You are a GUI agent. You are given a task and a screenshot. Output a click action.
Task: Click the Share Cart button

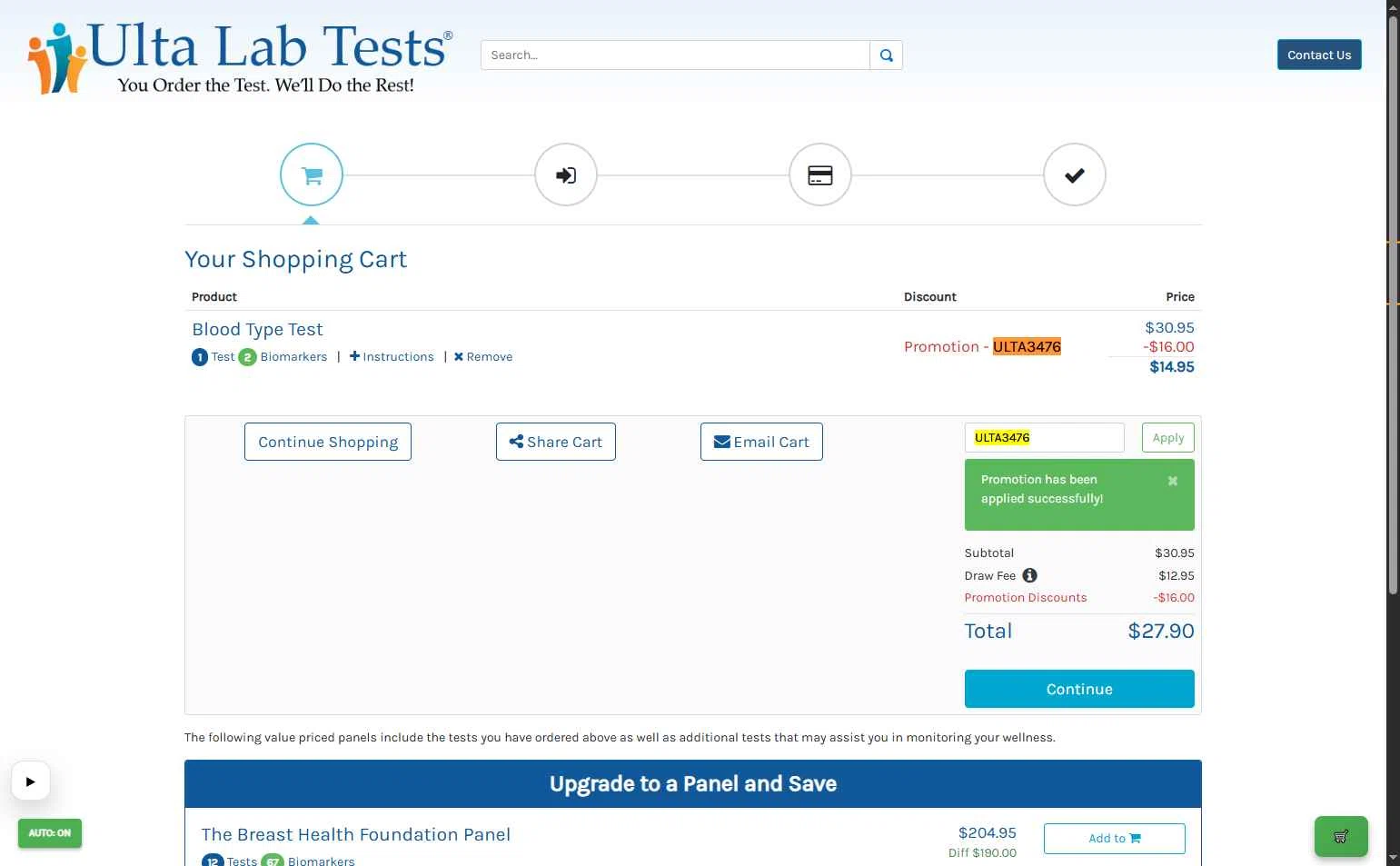tap(556, 442)
